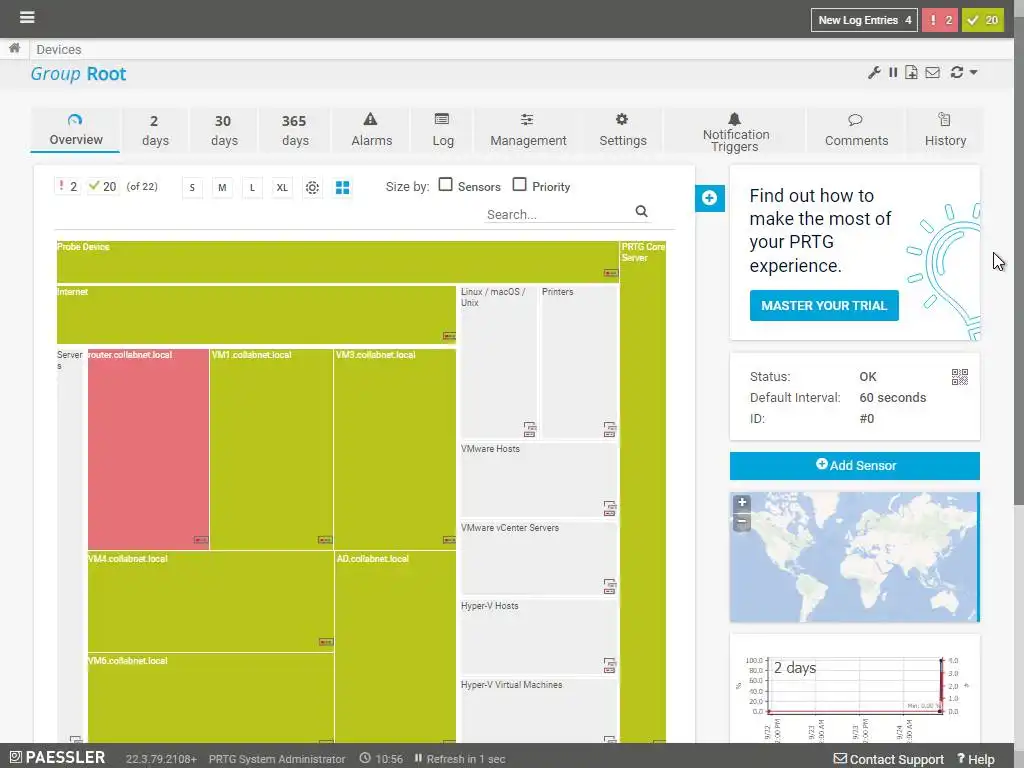
Task: Click the Paessler logo in footer
Action: pos(57,758)
